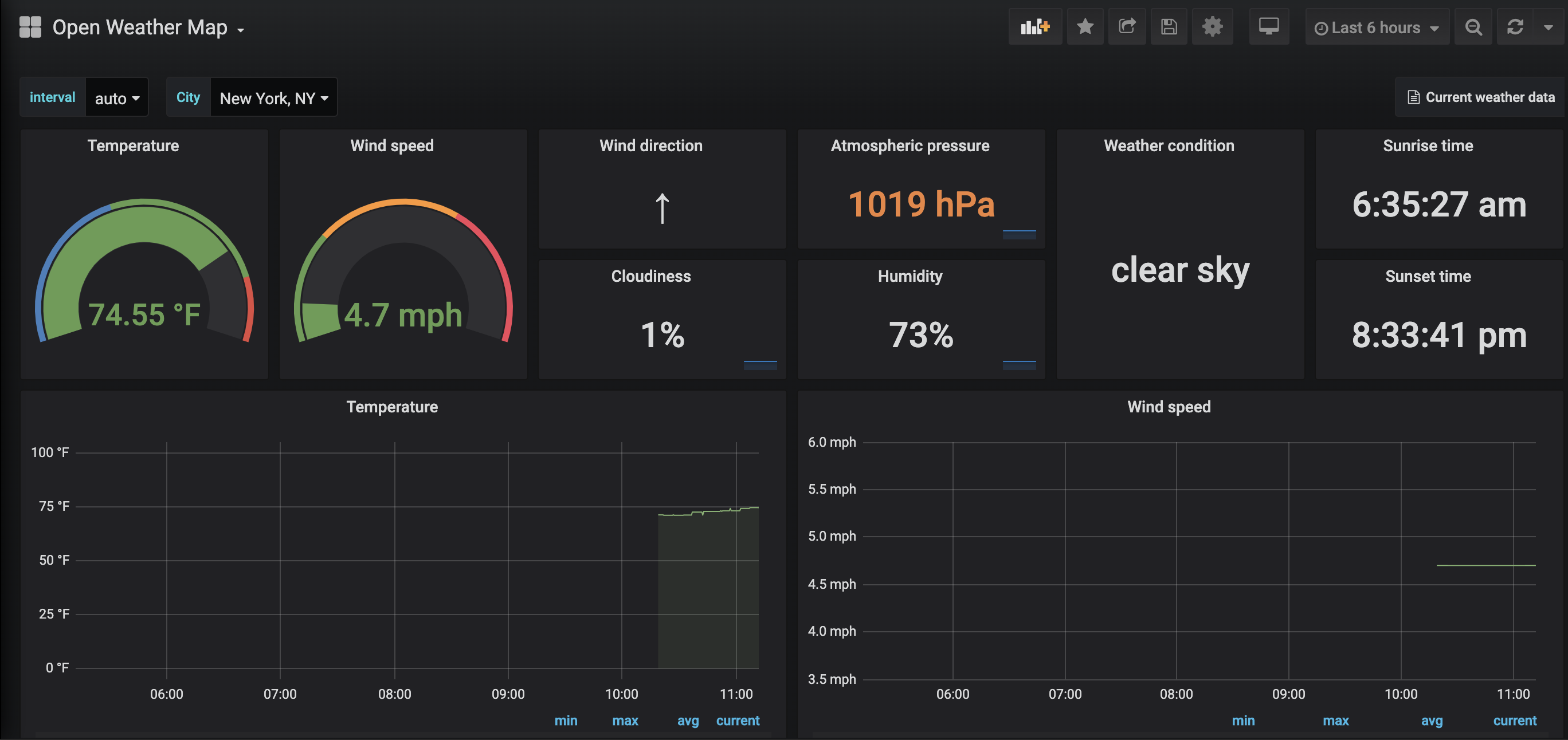The height and width of the screenshot is (740, 1568).
Task: Zoom out time range magnifier
Action: pos(1473,27)
